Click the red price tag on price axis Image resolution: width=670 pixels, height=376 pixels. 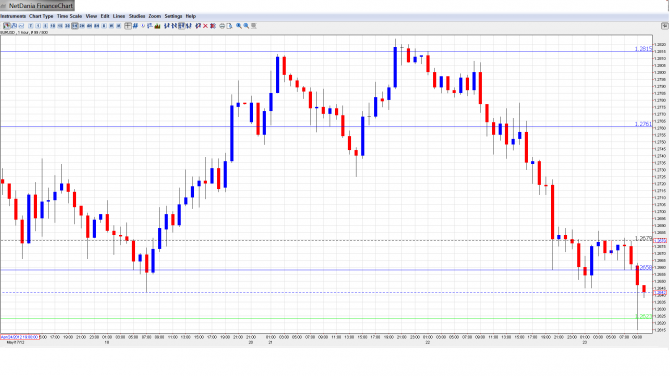(660, 241)
